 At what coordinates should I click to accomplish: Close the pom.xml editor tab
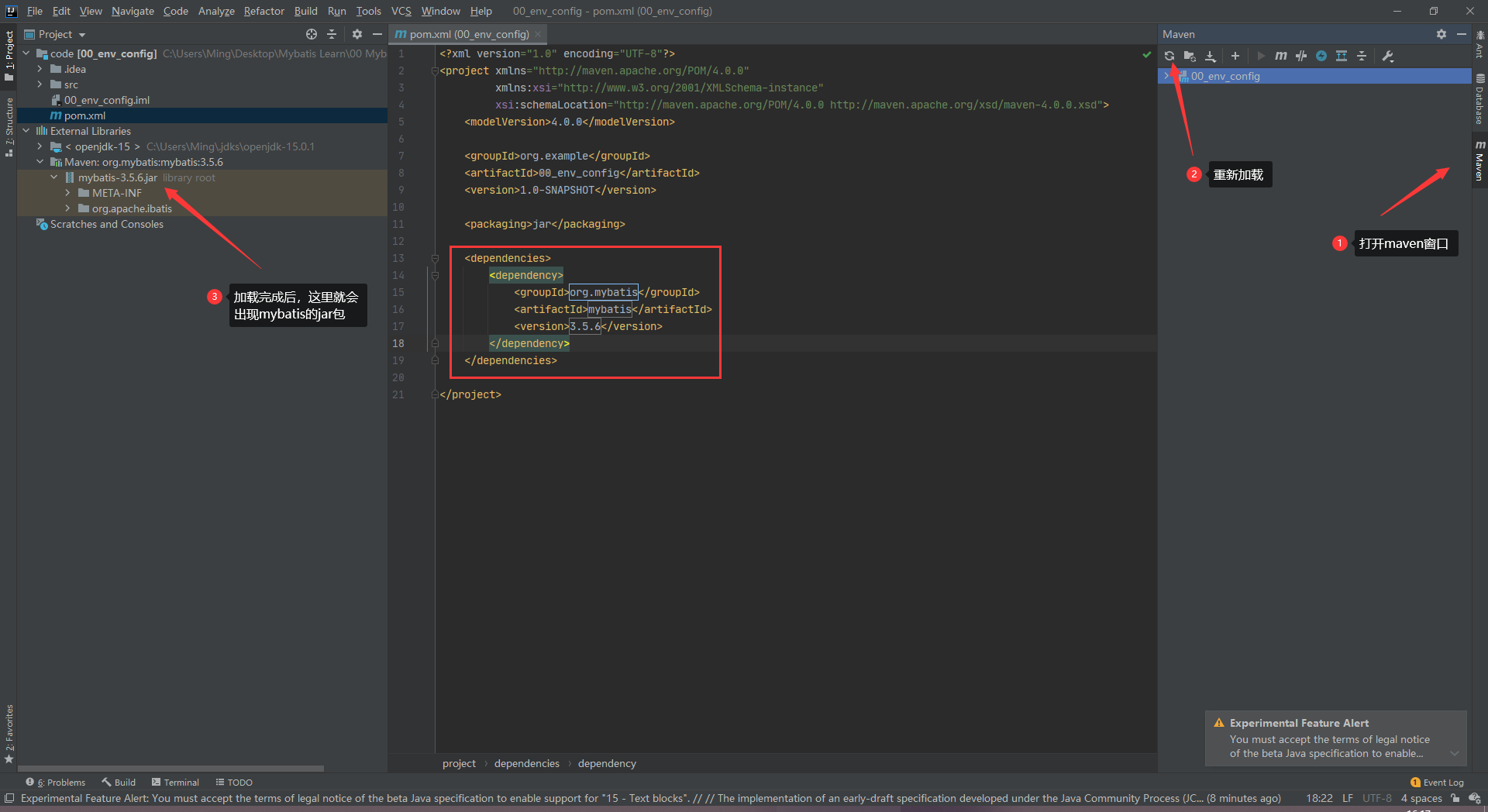[538, 34]
